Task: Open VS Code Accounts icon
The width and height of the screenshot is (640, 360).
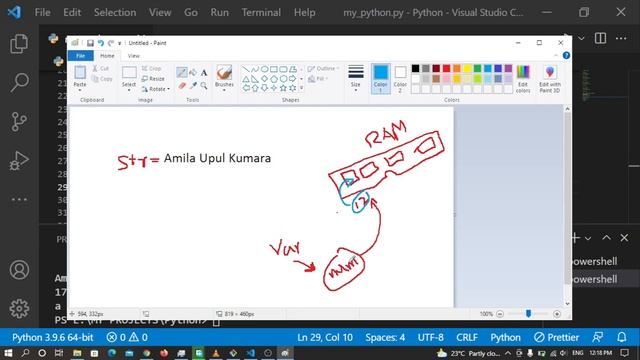Action: coord(19,270)
